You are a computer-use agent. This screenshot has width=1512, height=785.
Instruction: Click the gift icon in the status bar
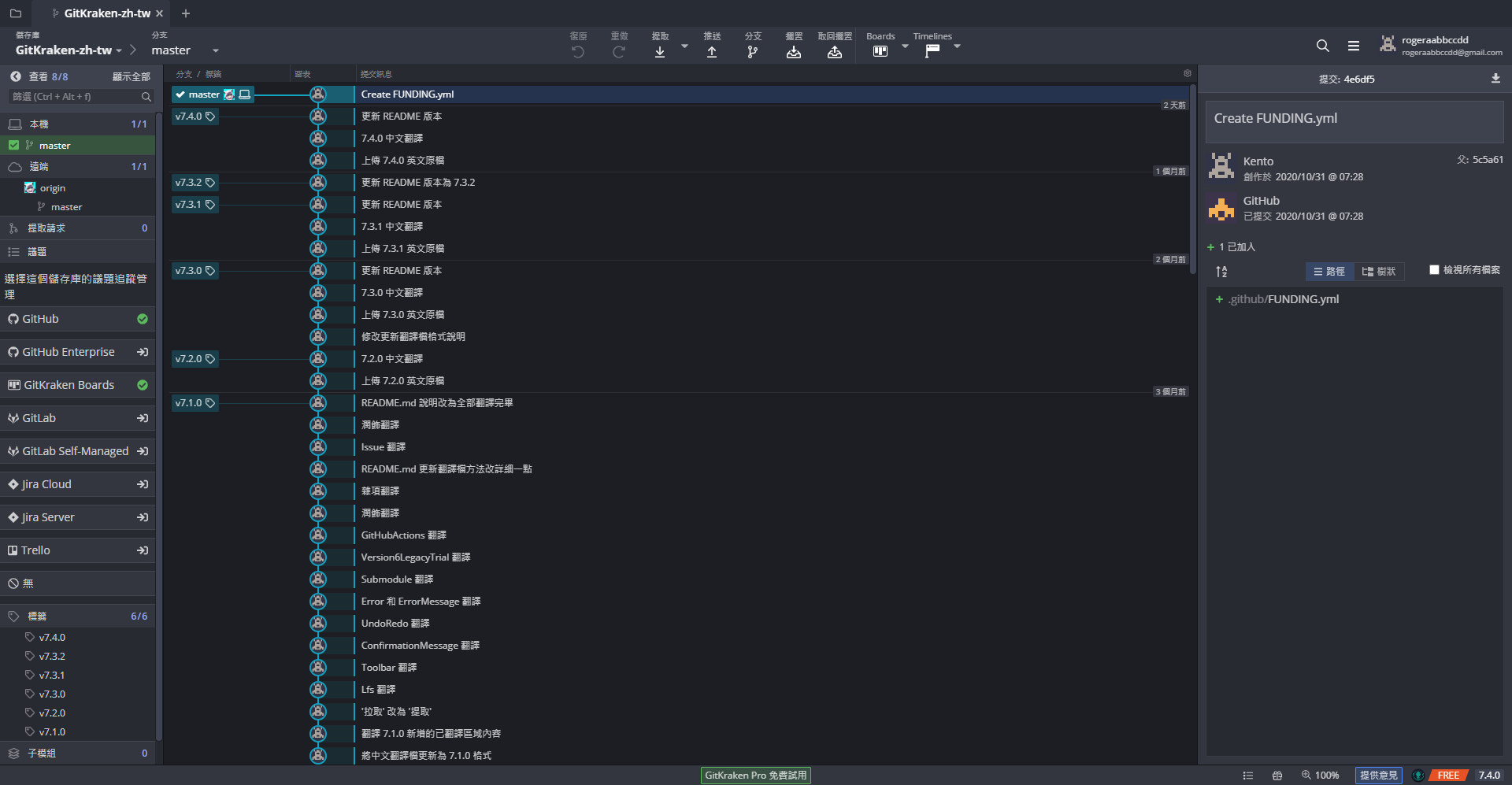click(x=1277, y=776)
